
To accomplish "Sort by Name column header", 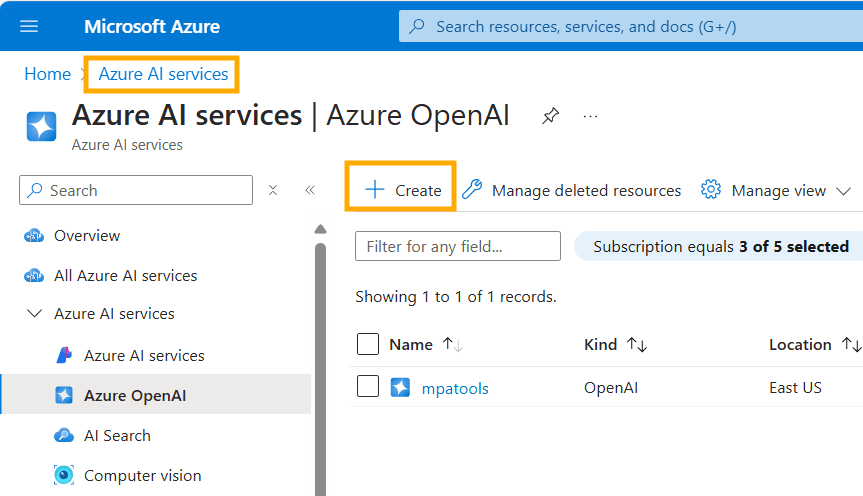I will click(411, 345).
